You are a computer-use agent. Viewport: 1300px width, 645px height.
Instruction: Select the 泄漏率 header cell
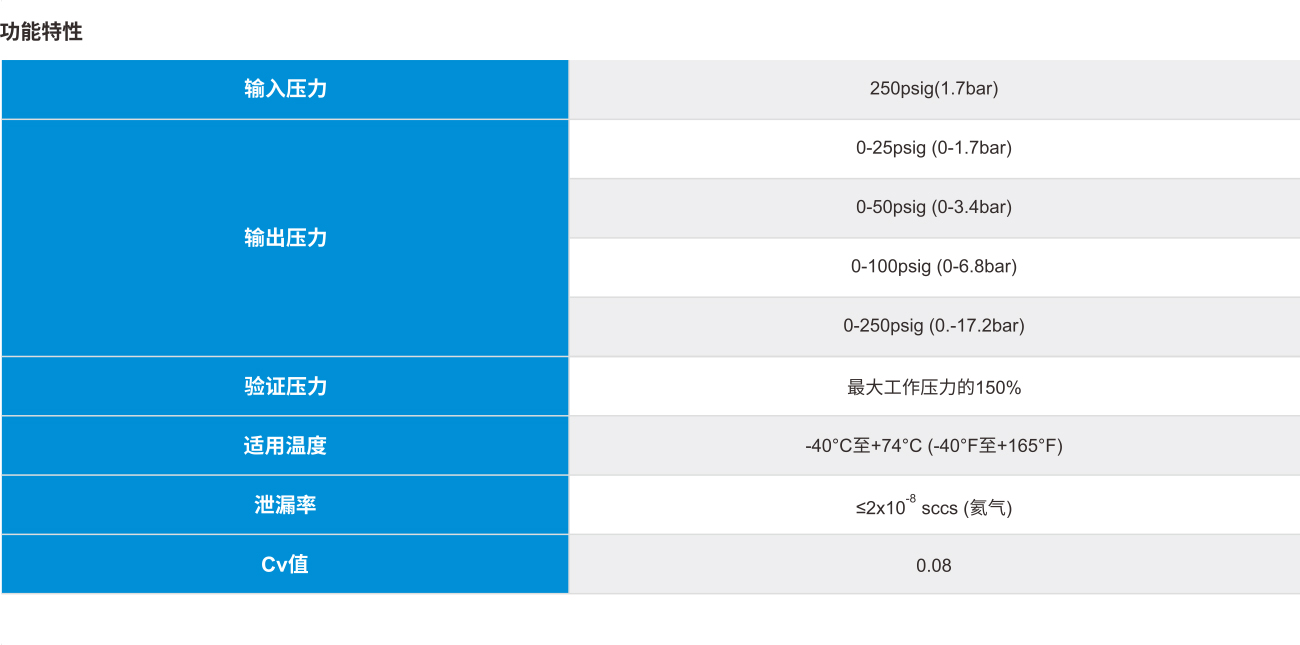click(x=285, y=505)
